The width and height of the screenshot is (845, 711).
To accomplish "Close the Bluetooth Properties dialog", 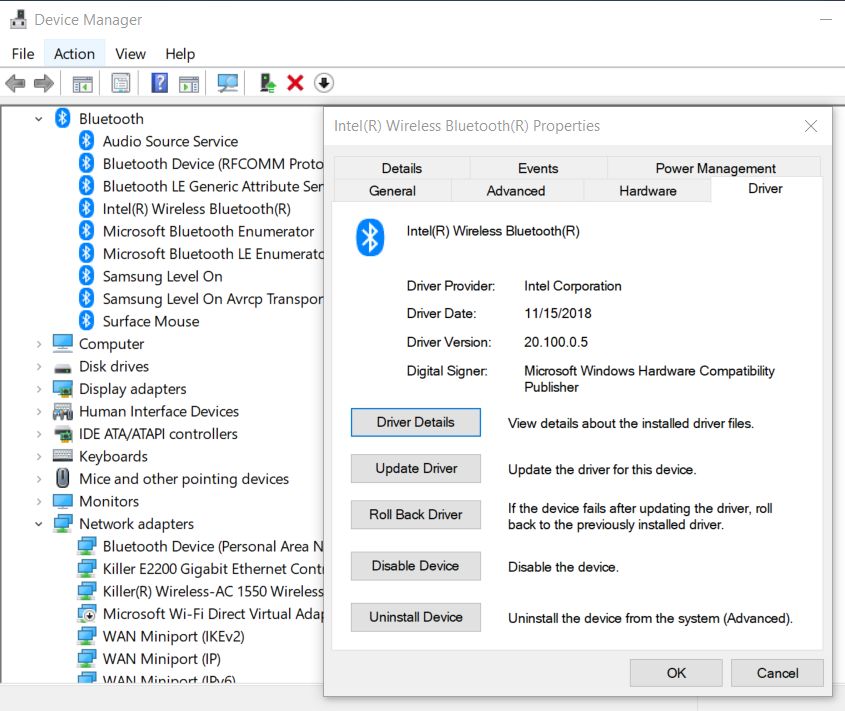I will tap(811, 126).
